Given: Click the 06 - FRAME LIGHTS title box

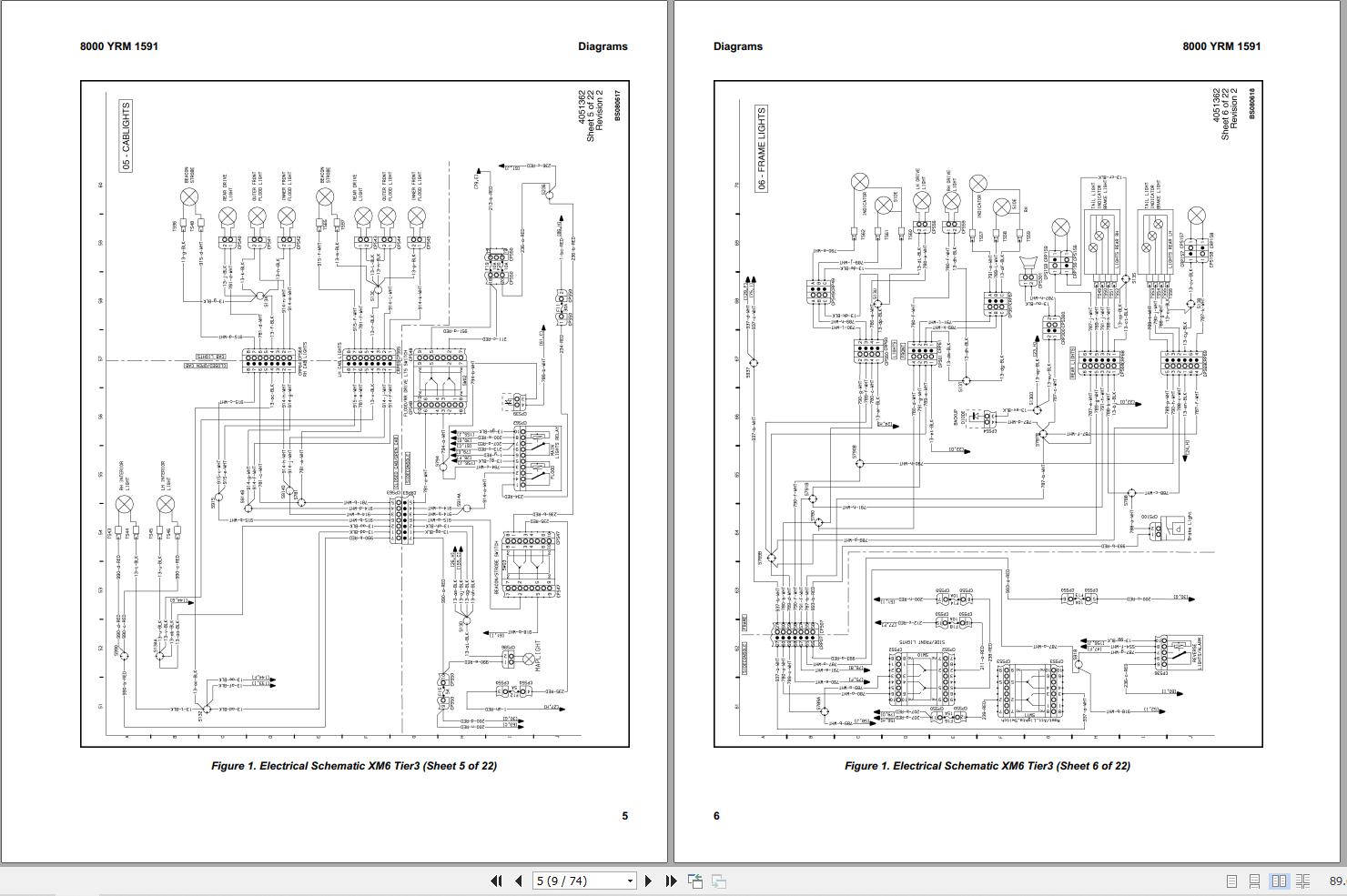Looking at the screenshot, I should pos(761,148).
